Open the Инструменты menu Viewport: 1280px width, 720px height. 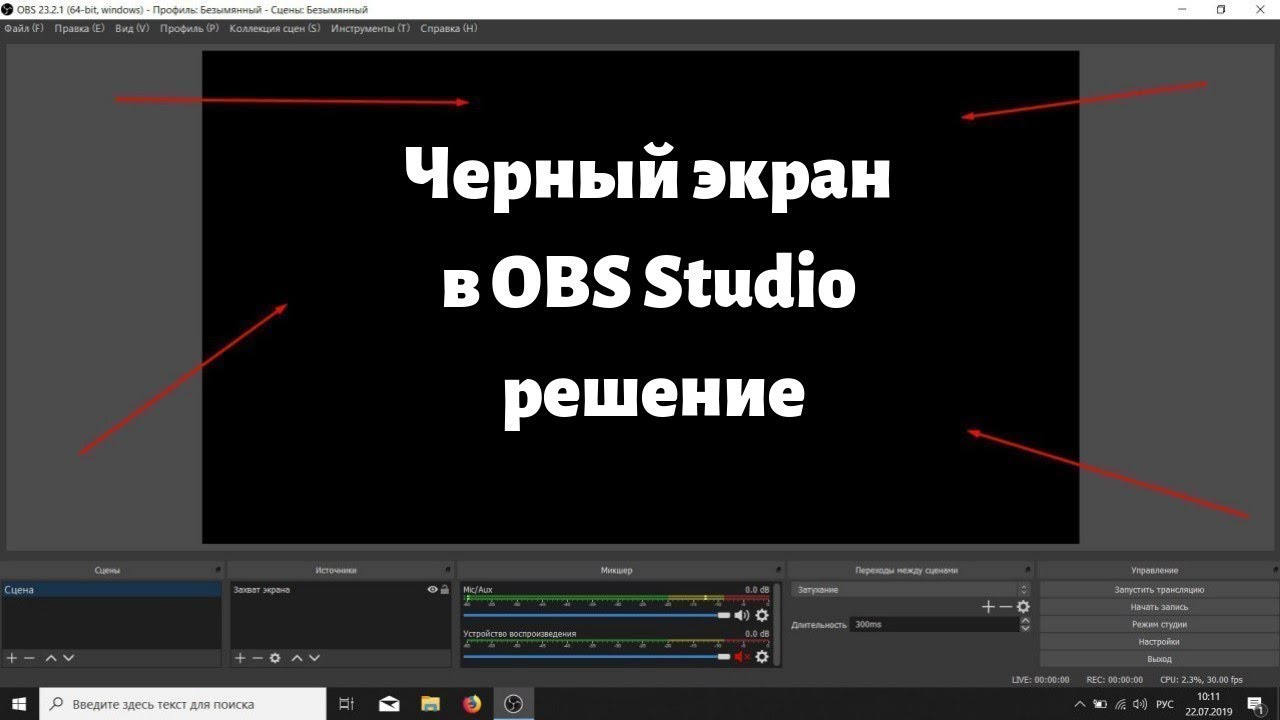[x=370, y=28]
